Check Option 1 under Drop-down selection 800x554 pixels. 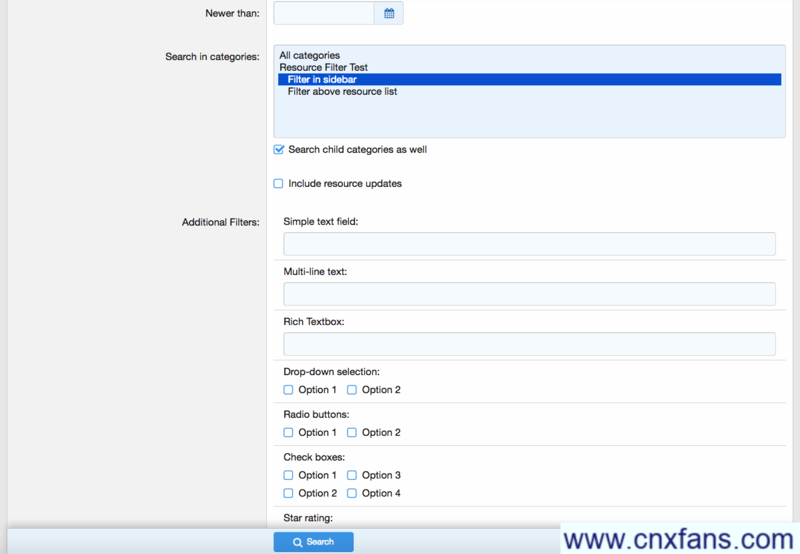coord(288,390)
